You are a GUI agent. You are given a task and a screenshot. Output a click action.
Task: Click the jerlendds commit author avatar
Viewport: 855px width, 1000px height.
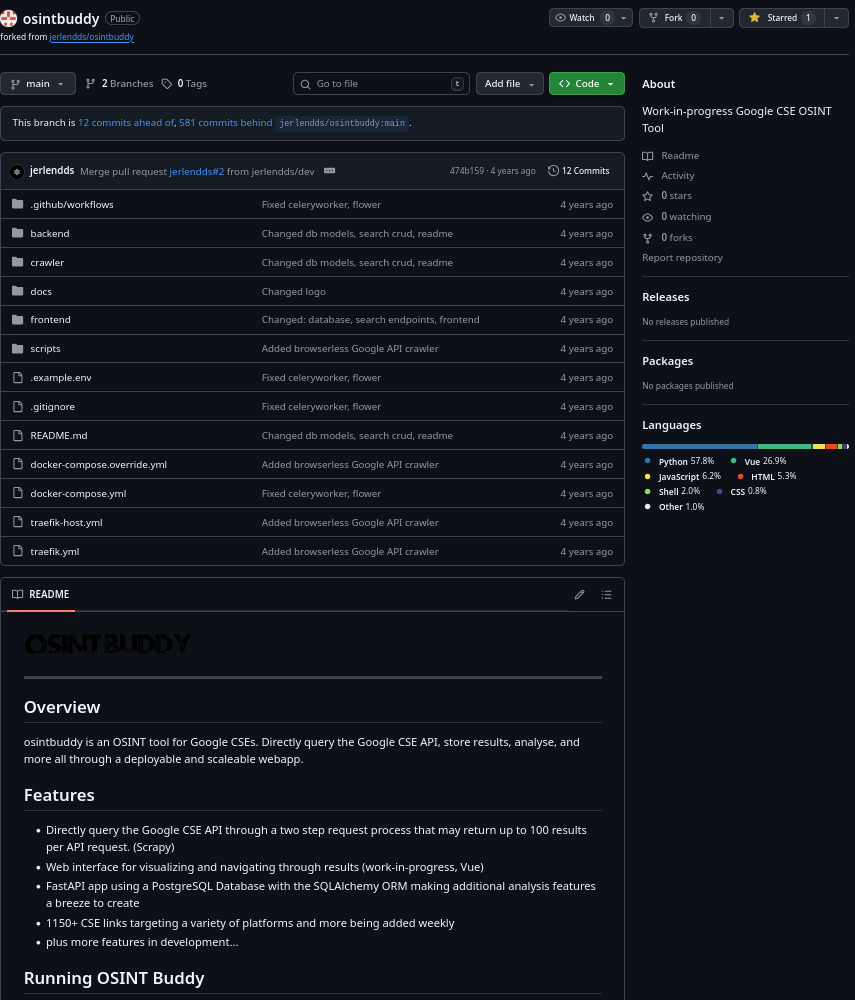point(17,171)
